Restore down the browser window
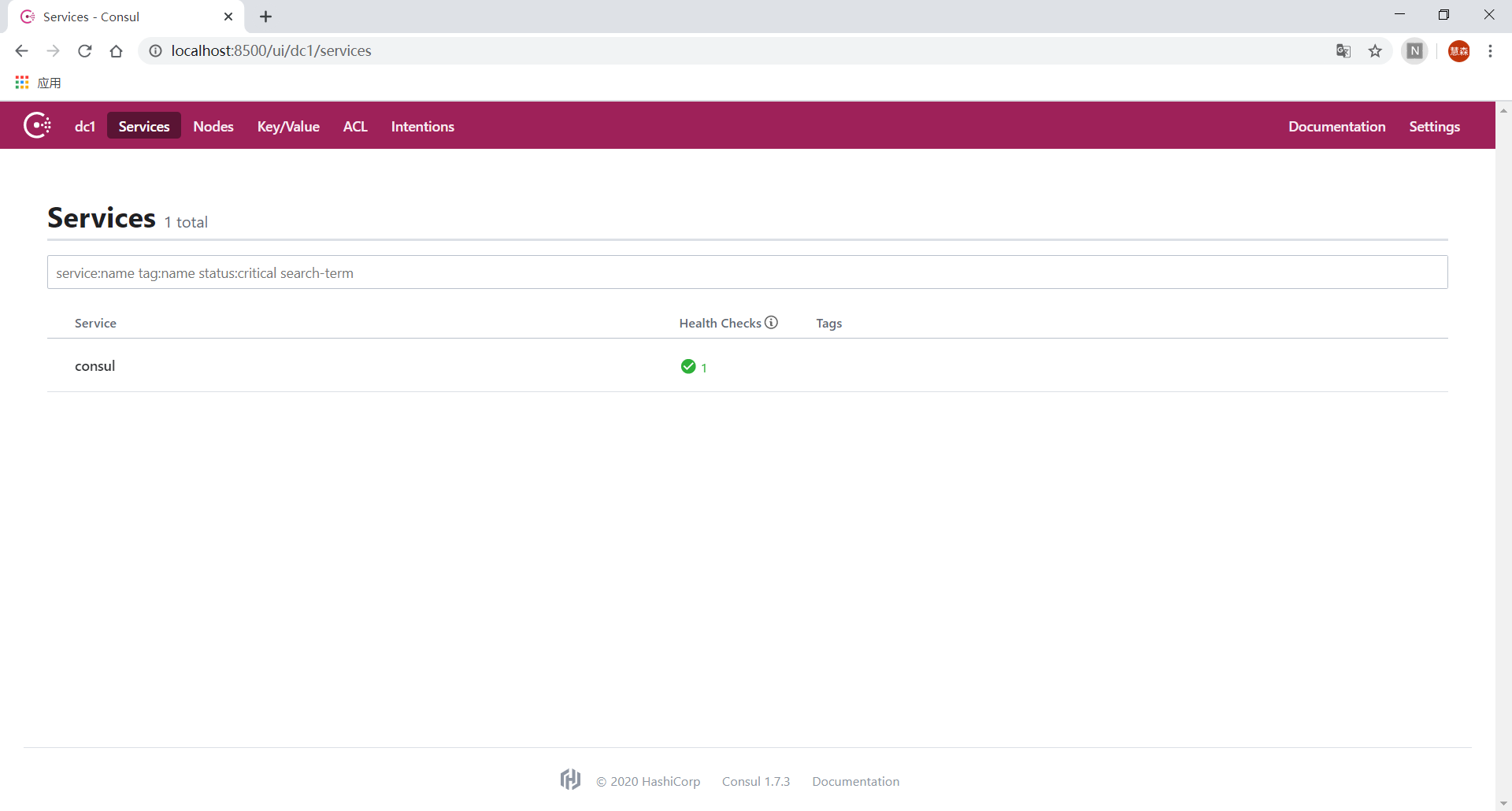The width and height of the screenshot is (1512, 811). click(x=1443, y=15)
